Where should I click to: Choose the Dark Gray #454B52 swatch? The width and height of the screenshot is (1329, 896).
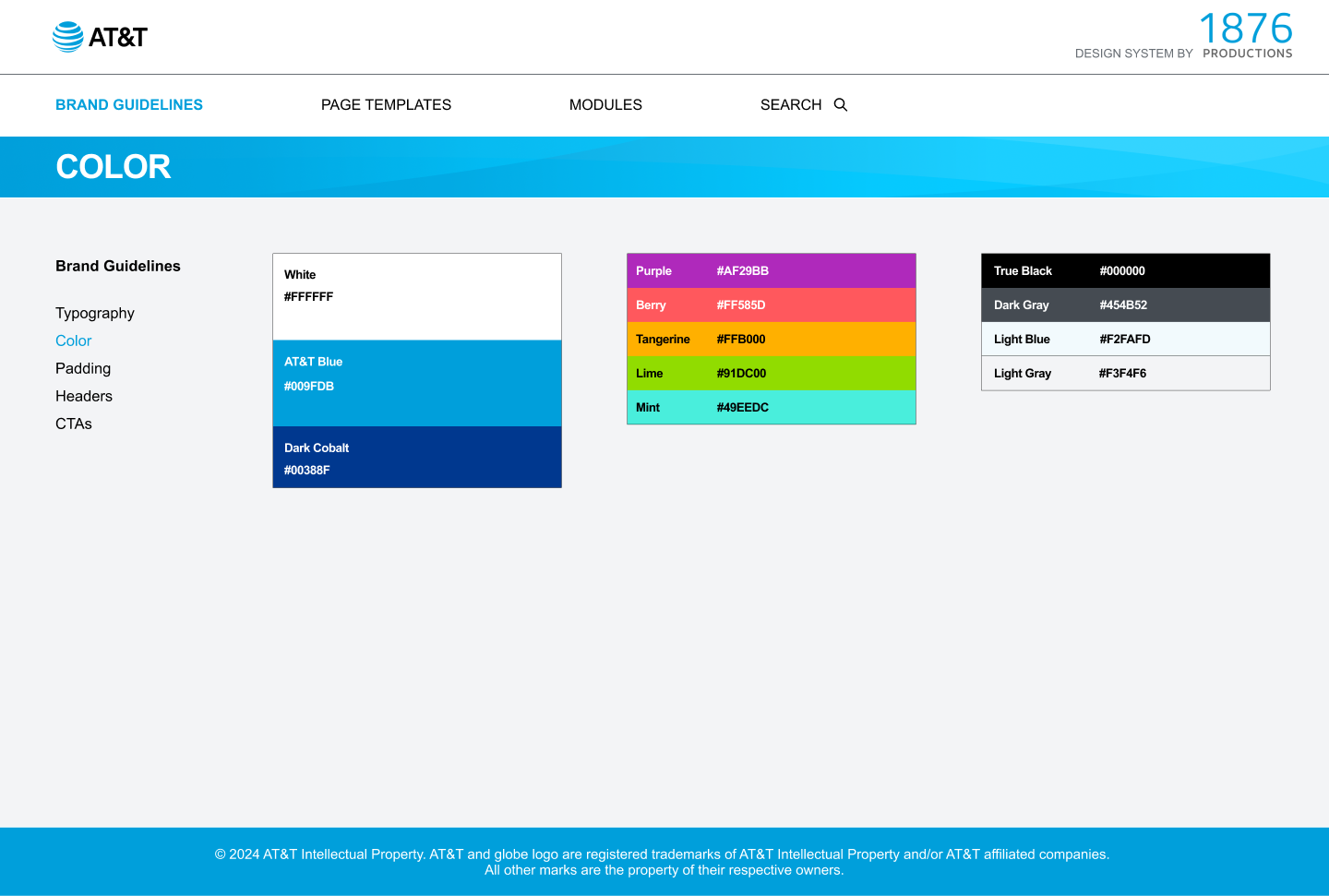[1126, 305]
